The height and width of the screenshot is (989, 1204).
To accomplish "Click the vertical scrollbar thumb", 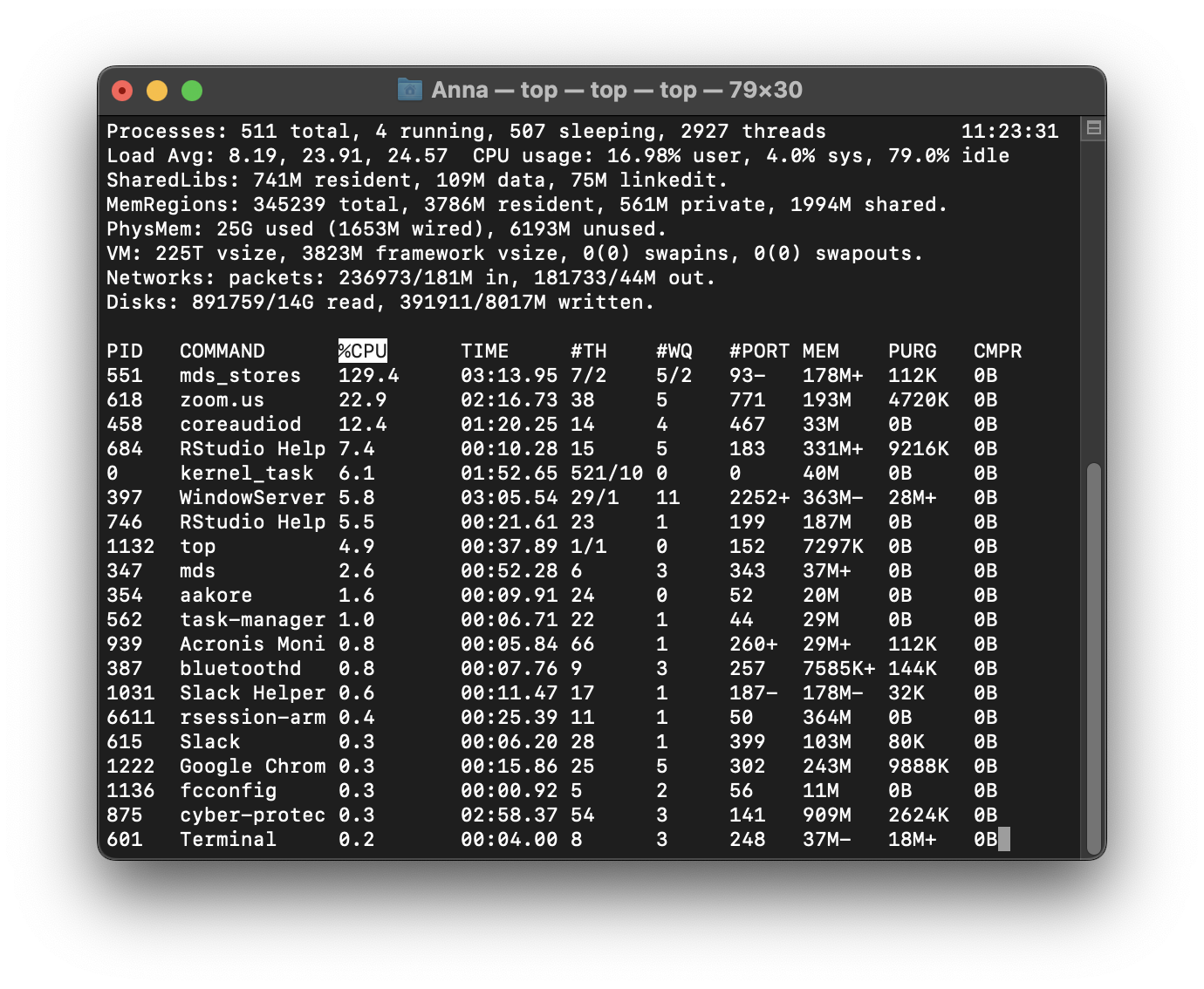I will (x=1093, y=658).
